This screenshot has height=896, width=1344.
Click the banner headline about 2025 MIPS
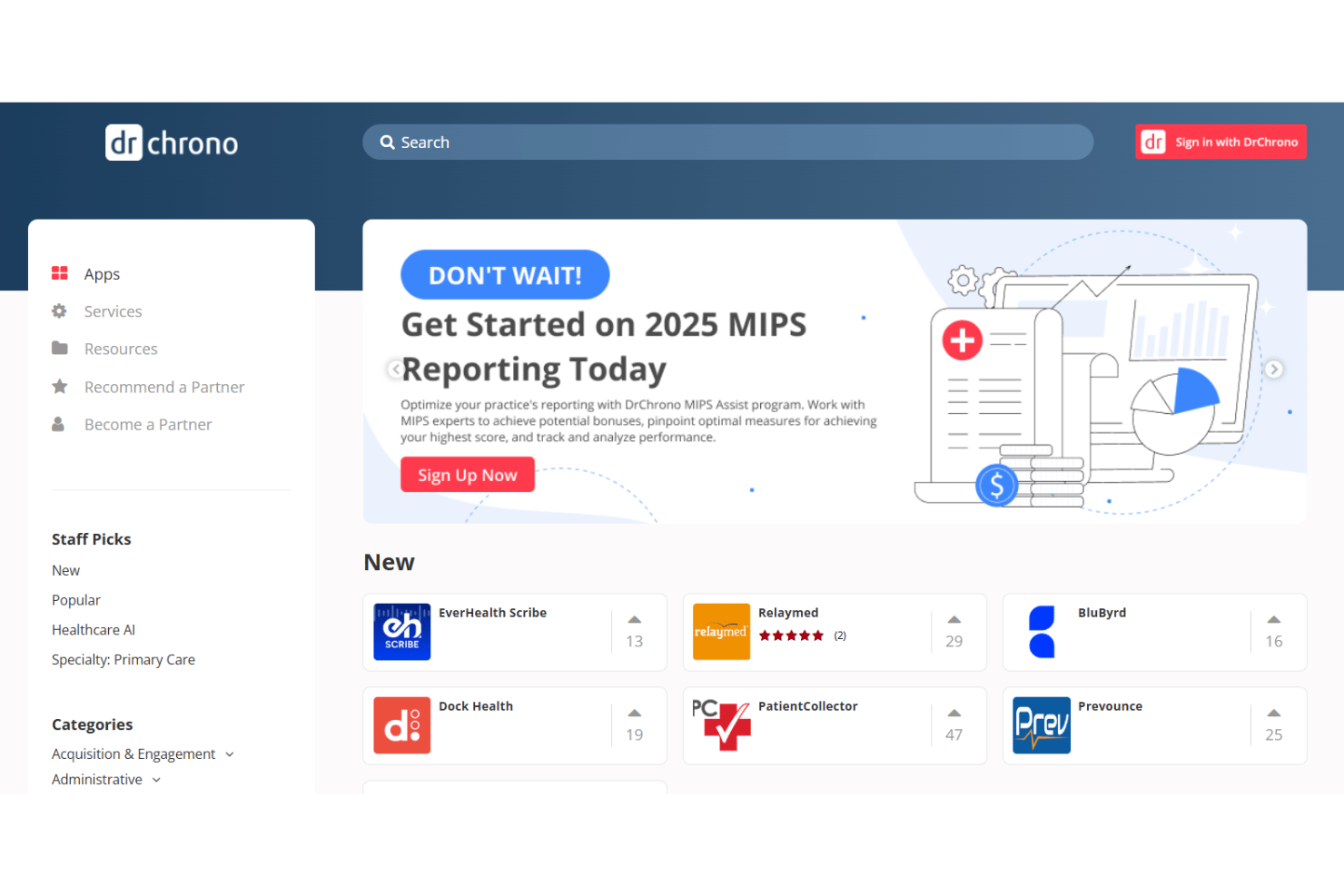[x=604, y=347]
